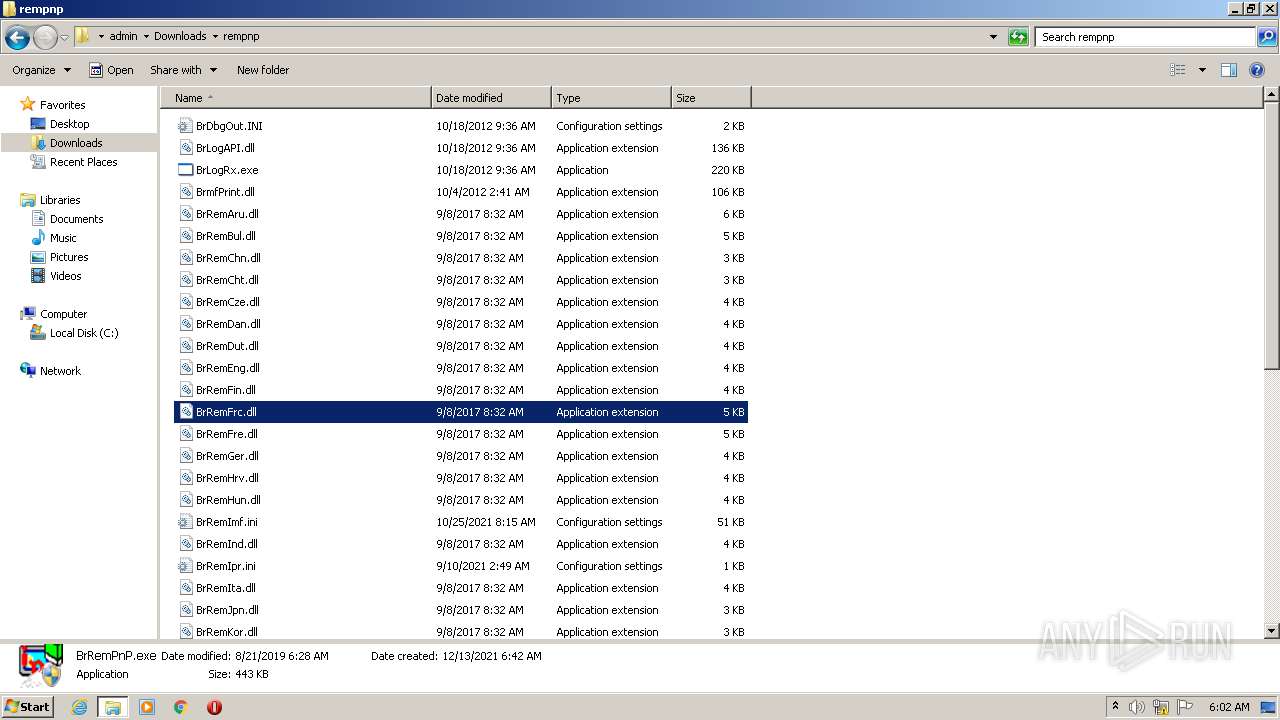The image size is (1280, 720).
Task: Click the Forward navigation arrow
Action: 45,38
